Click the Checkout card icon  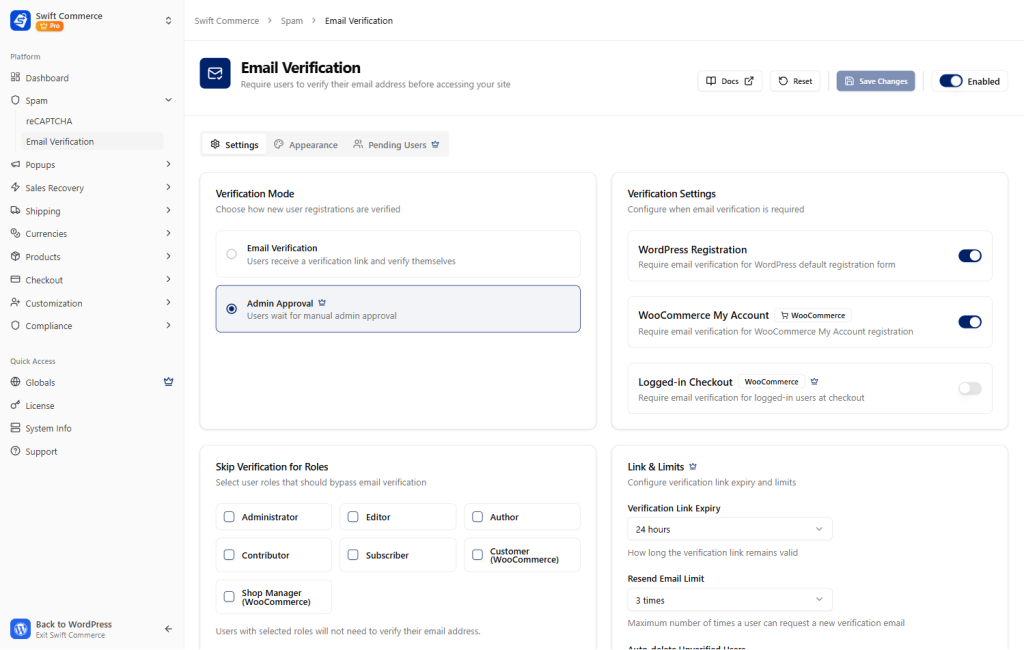(x=15, y=280)
